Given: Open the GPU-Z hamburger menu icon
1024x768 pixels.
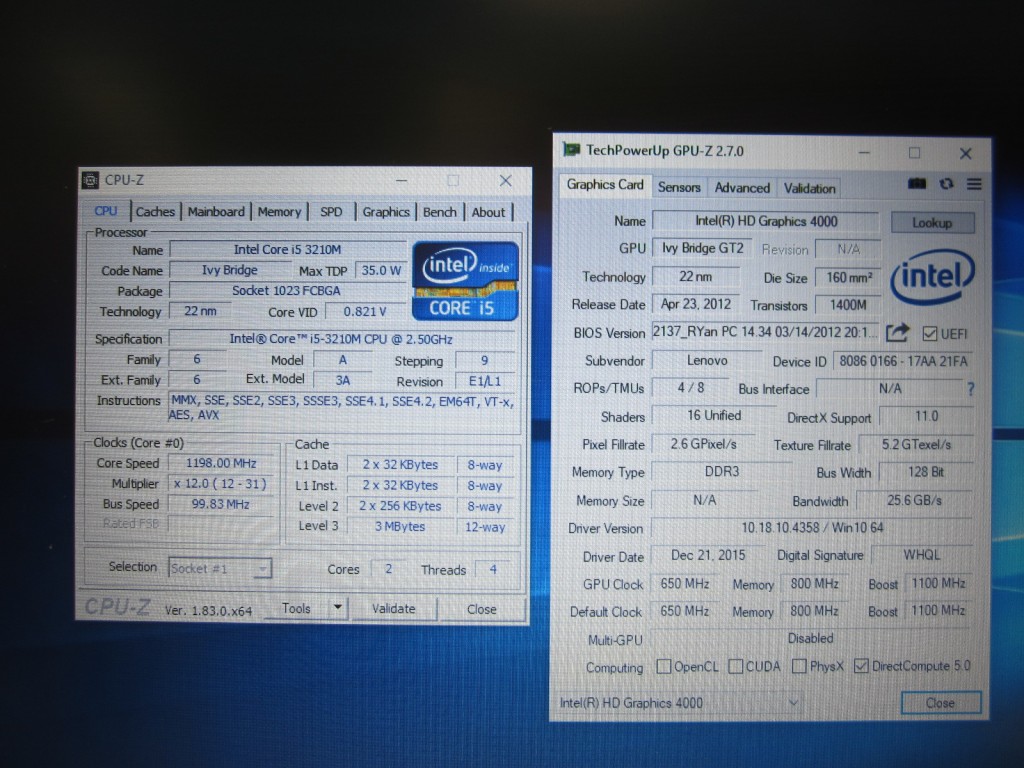Looking at the screenshot, I should coord(974,184).
